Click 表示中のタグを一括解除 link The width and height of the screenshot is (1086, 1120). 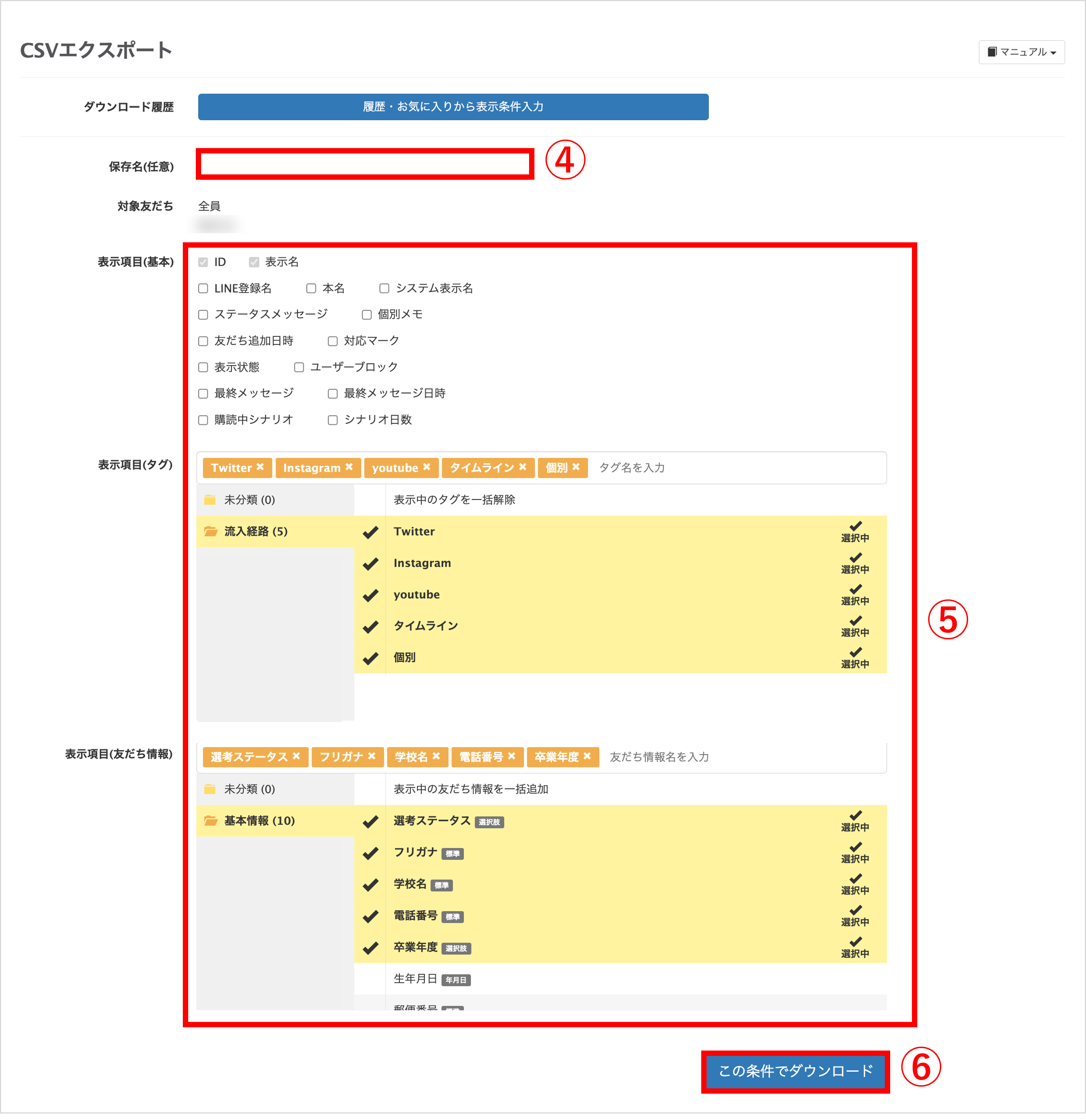[x=454, y=498]
